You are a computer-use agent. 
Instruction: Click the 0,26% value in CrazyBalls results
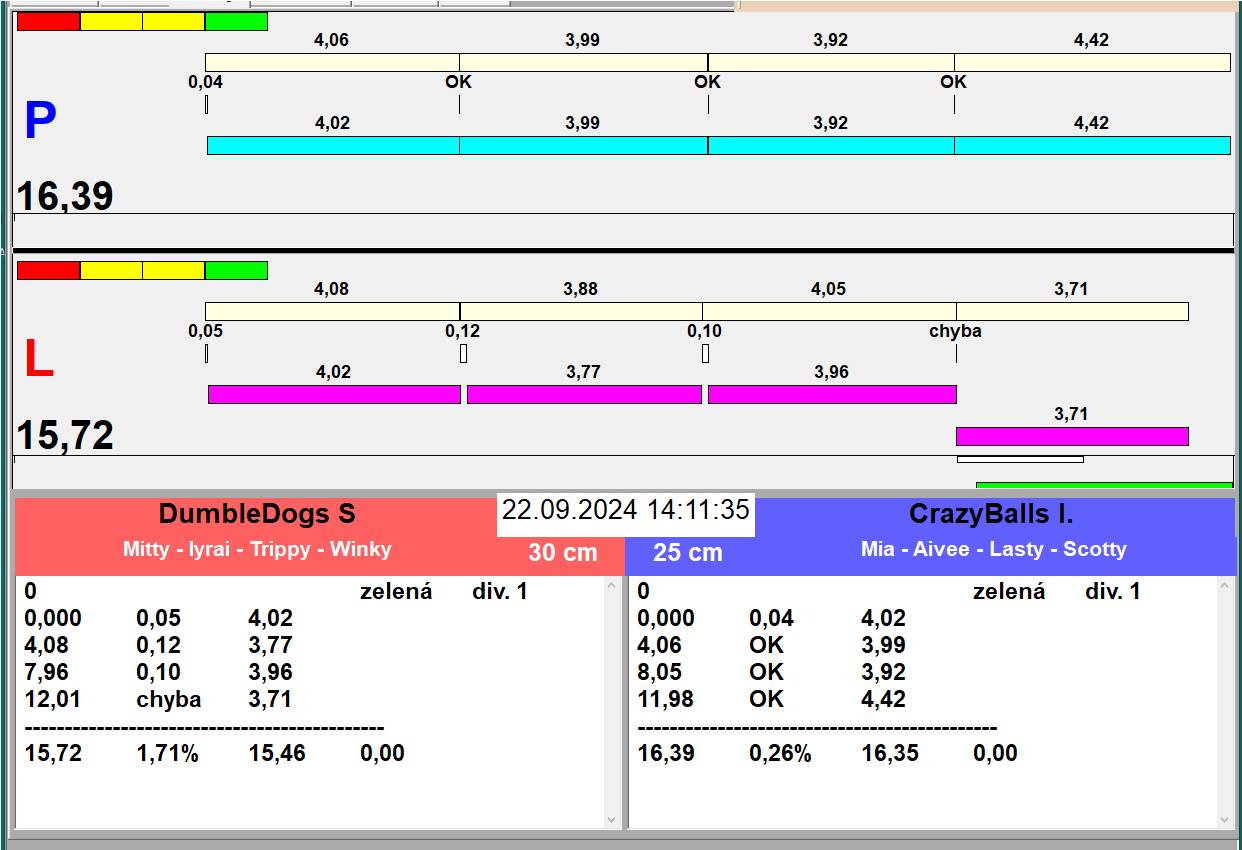click(780, 753)
